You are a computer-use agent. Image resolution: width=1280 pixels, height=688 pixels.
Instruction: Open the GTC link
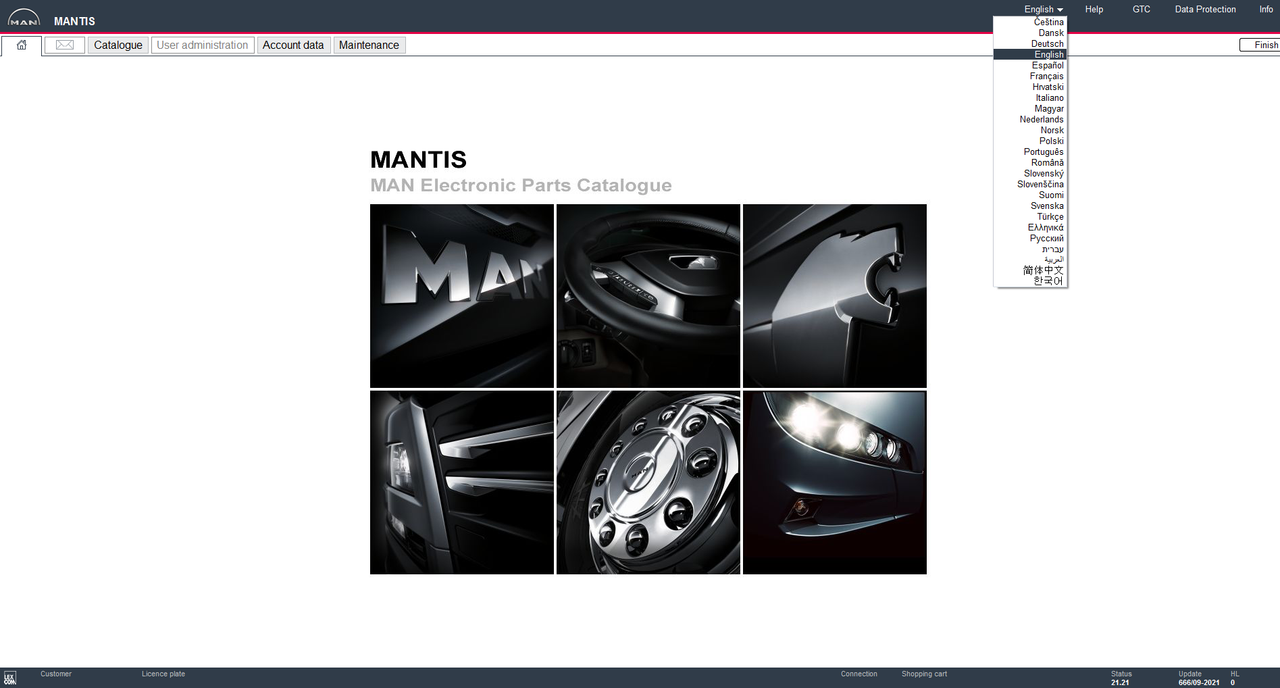coord(1141,9)
